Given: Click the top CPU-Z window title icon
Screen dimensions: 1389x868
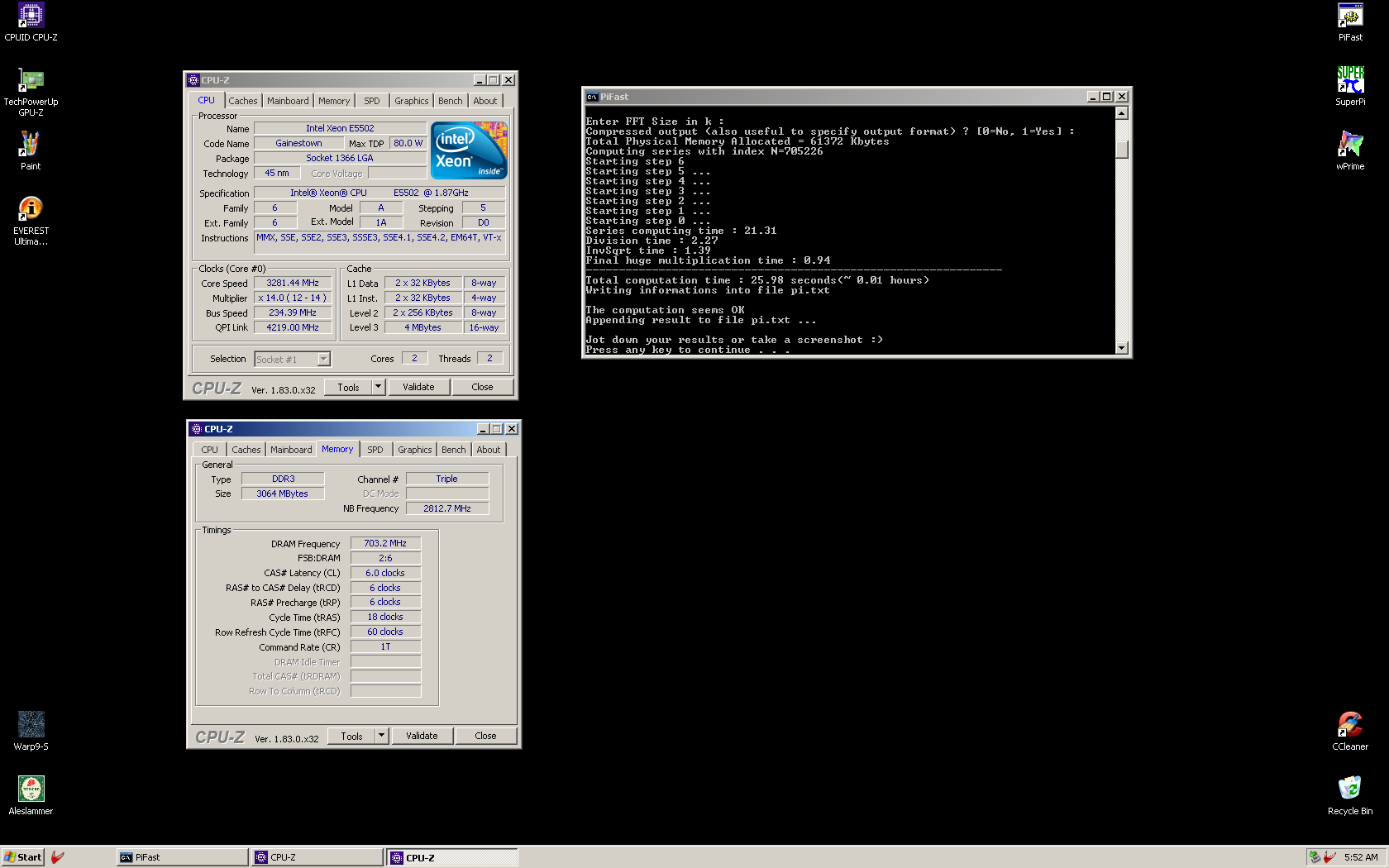Looking at the screenshot, I should click(193, 80).
